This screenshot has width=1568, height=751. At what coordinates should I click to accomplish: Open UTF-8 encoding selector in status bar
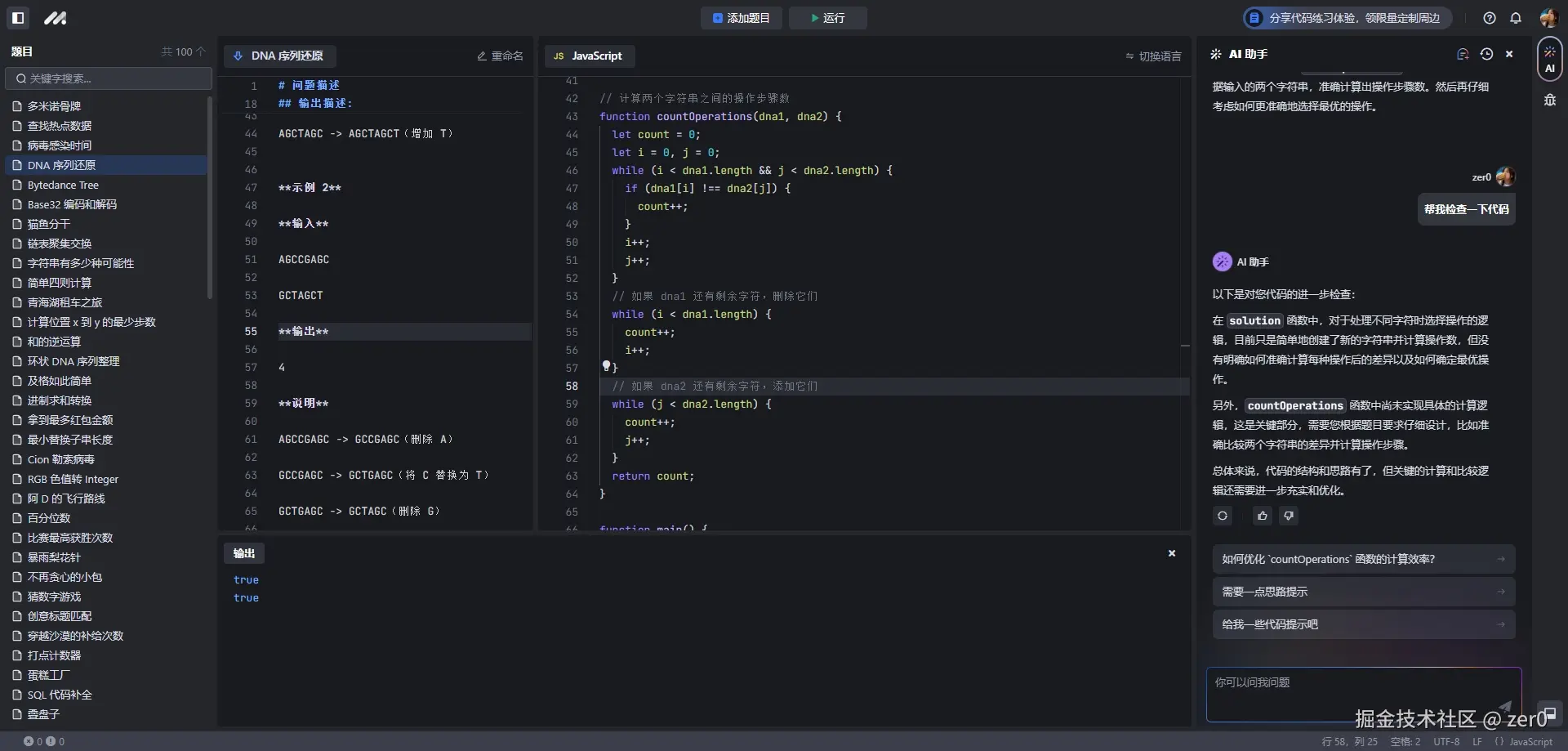1446,742
